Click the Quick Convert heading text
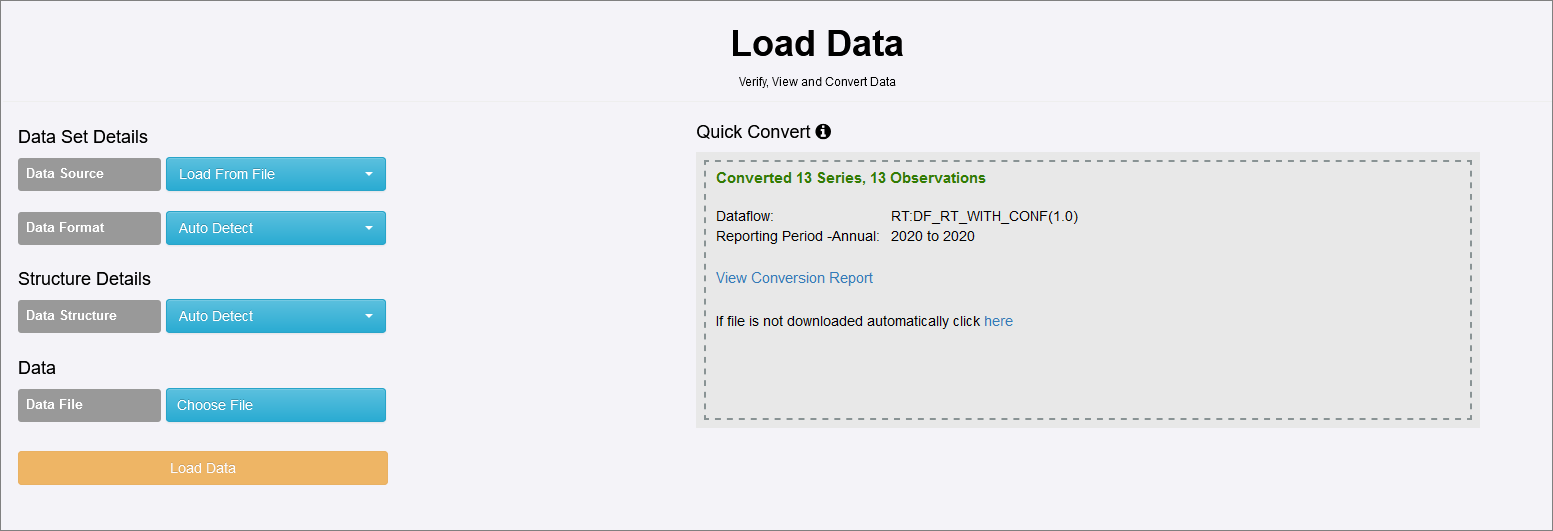This screenshot has width=1553, height=531. pyautogui.click(x=753, y=132)
